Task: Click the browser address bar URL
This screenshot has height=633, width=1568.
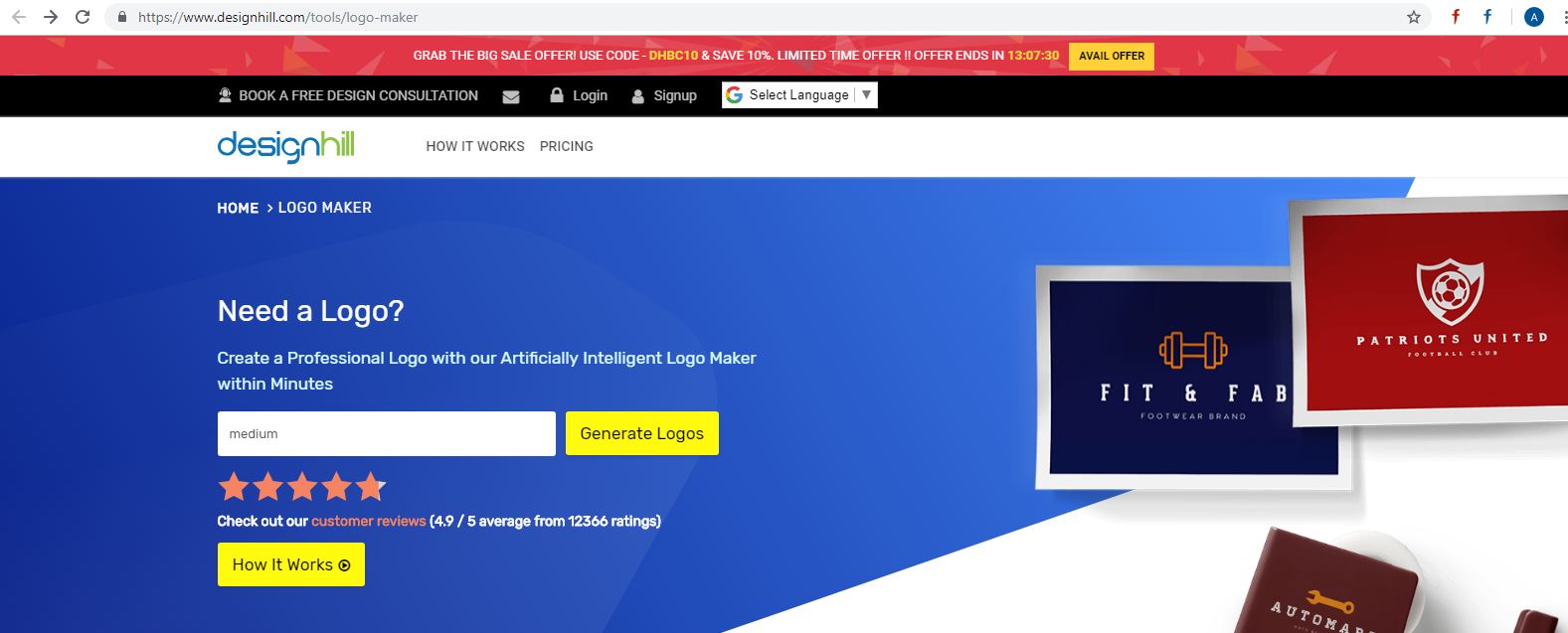Action: [x=278, y=17]
